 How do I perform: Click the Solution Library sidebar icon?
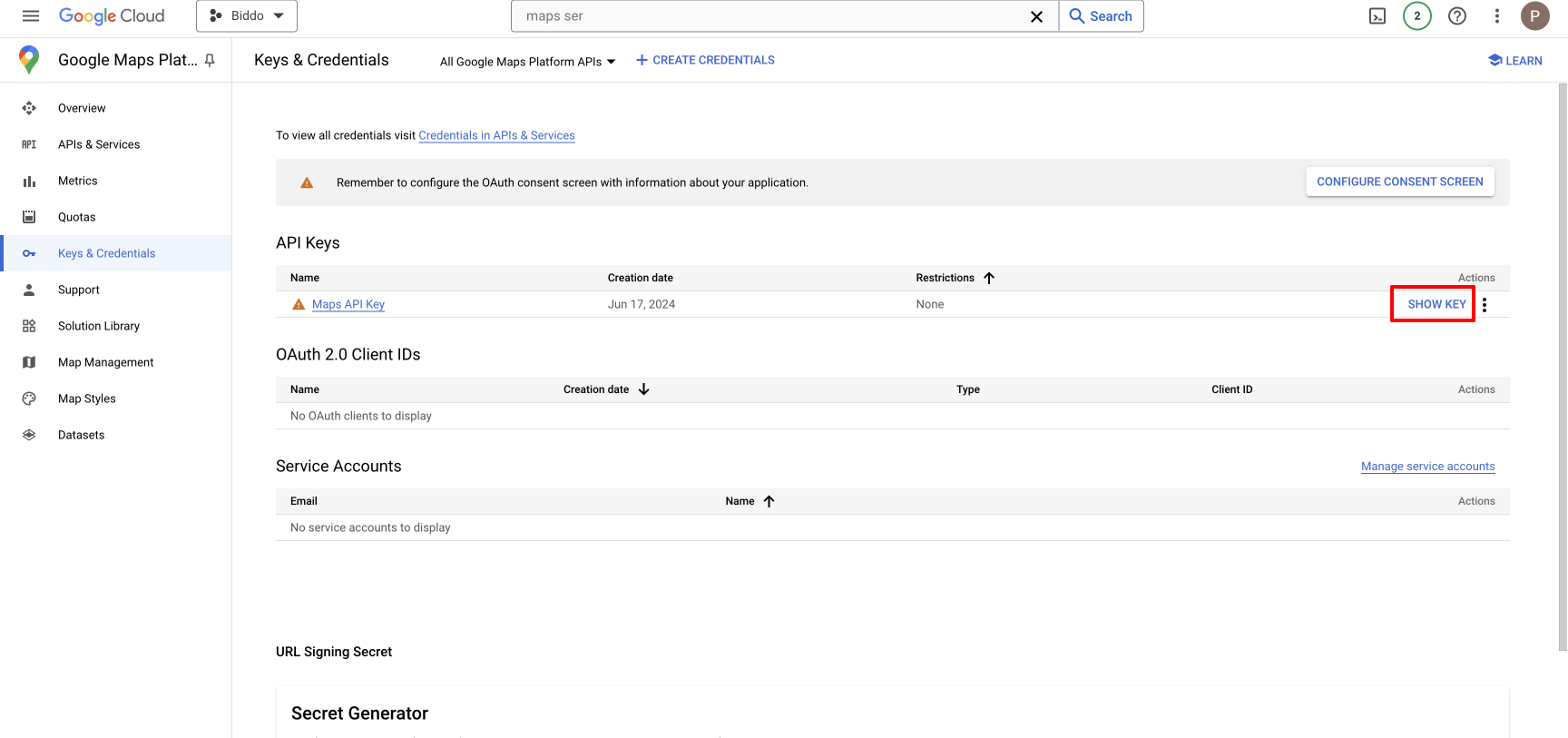coord(29,326)
